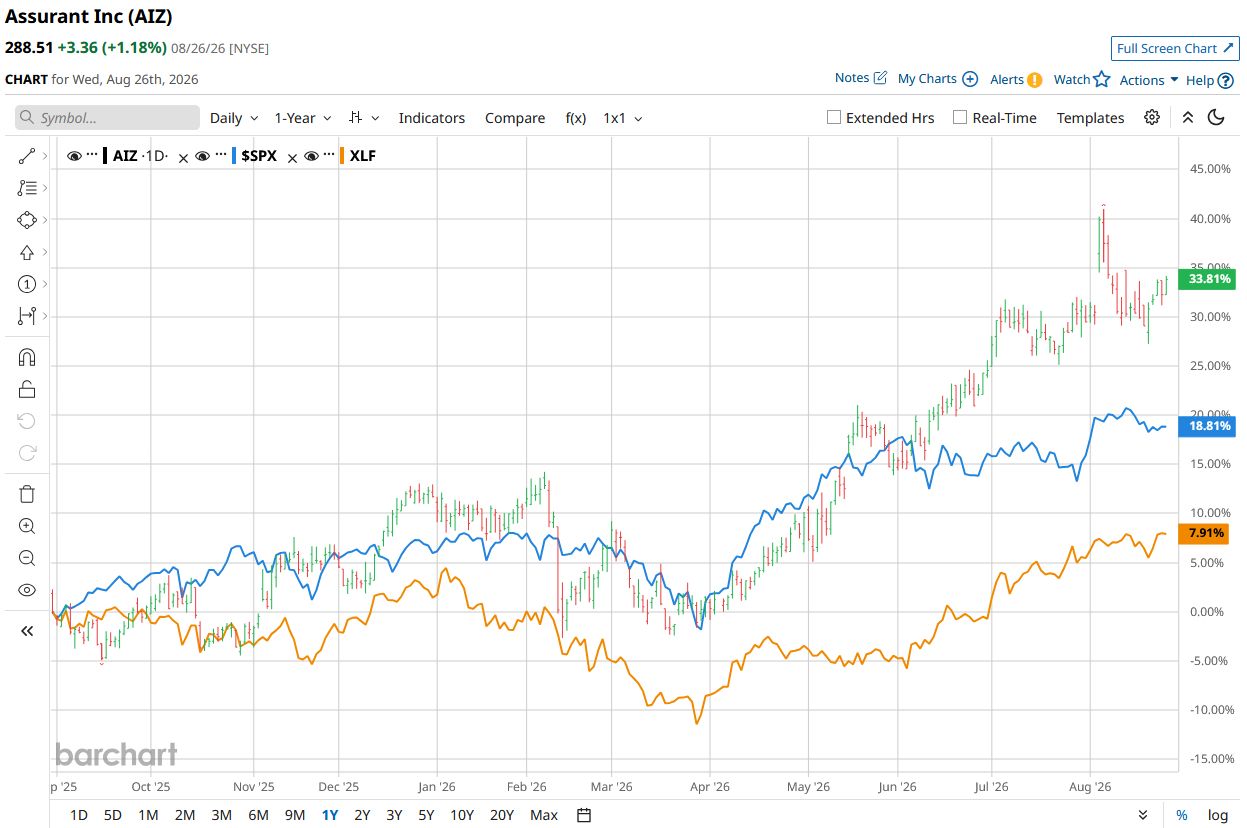Select the 5Y time range
Screen dimensions: 1247x828
pyautogui.click(x=426, y=815)
